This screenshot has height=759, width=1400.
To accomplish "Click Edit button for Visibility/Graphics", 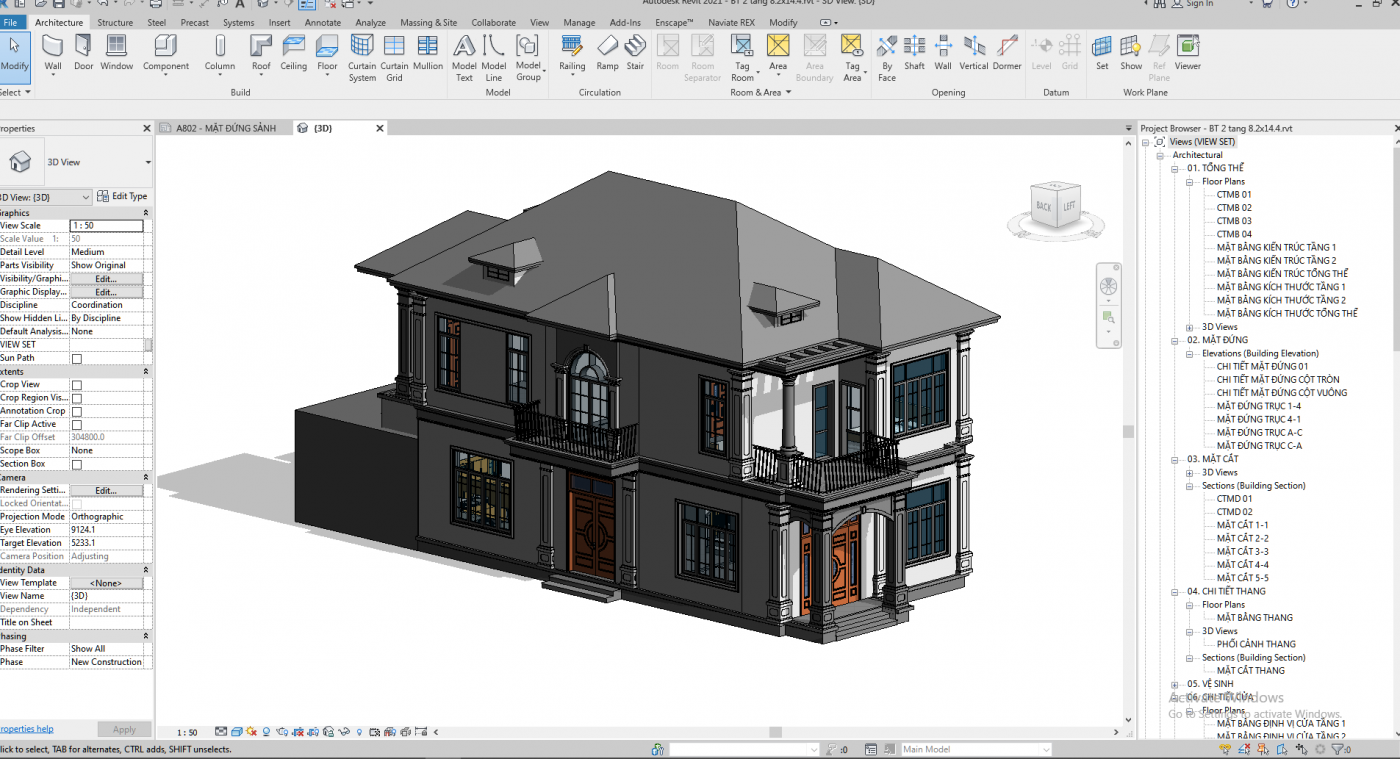I will tap(106, 279).
